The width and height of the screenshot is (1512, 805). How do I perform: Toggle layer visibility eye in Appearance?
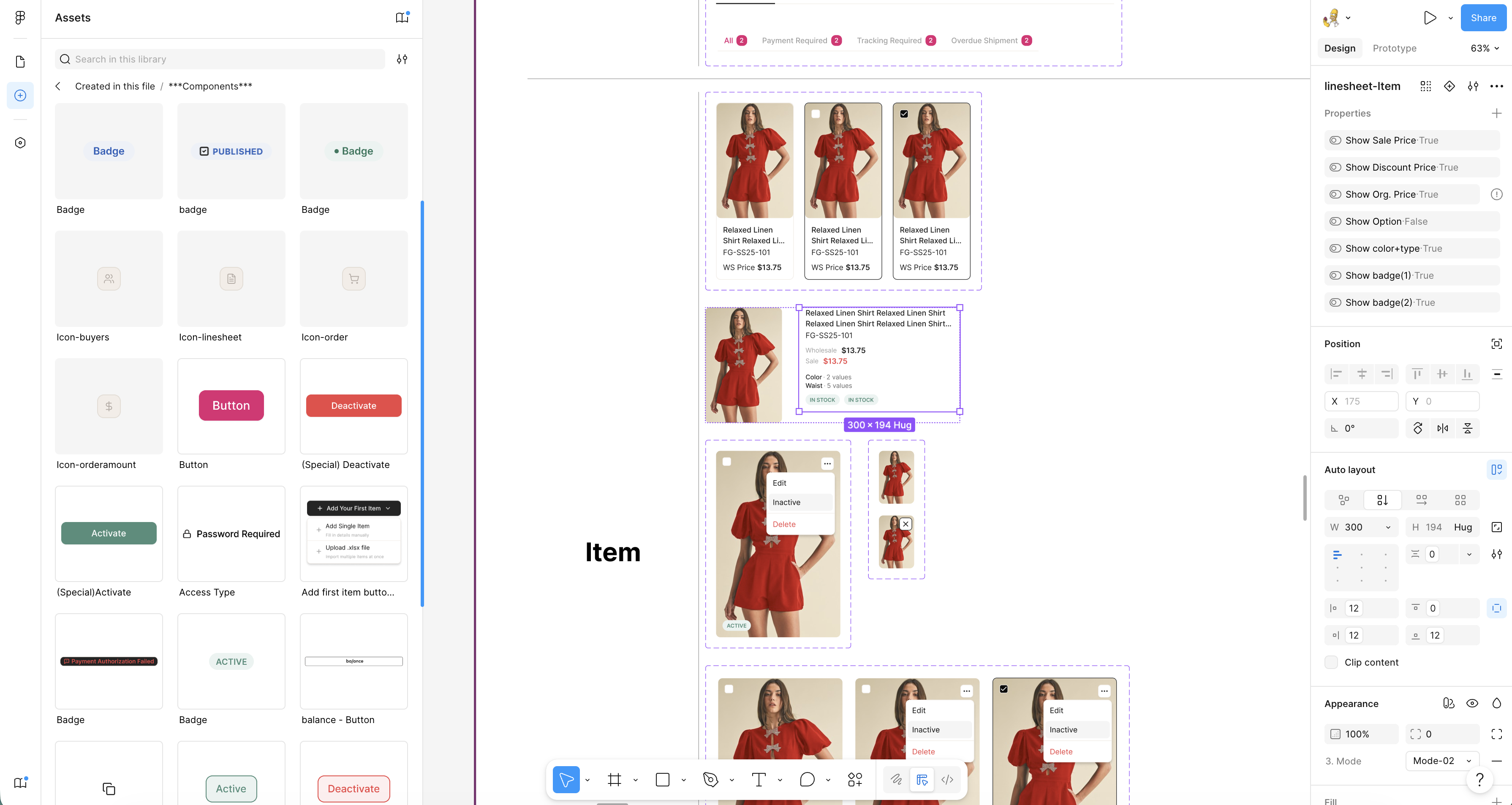click(x=1472, y=703)
